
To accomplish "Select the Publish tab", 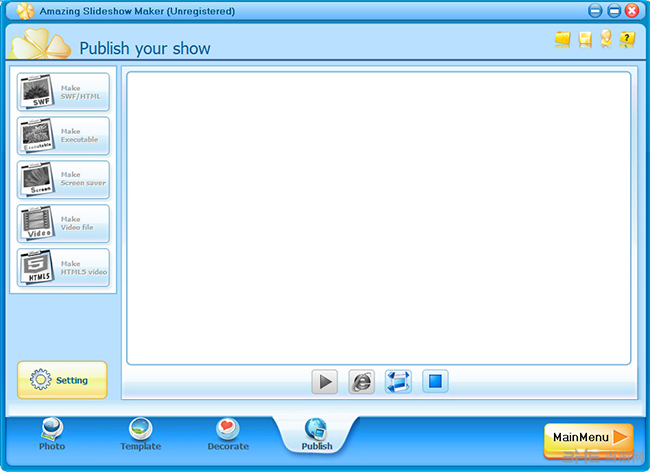I will tap(317, 434).
